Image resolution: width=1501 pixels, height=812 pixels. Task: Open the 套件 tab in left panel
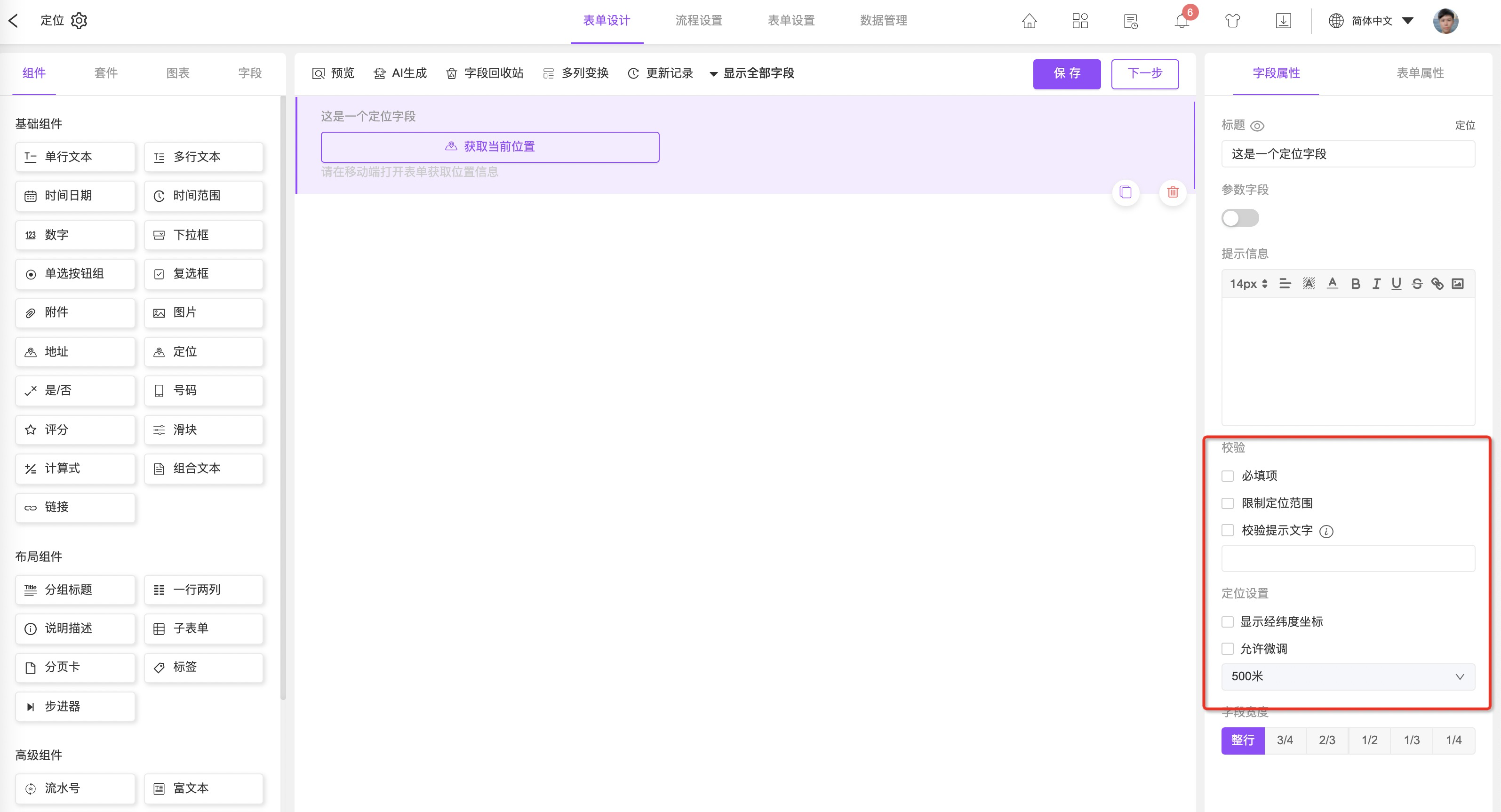(106, 73)
